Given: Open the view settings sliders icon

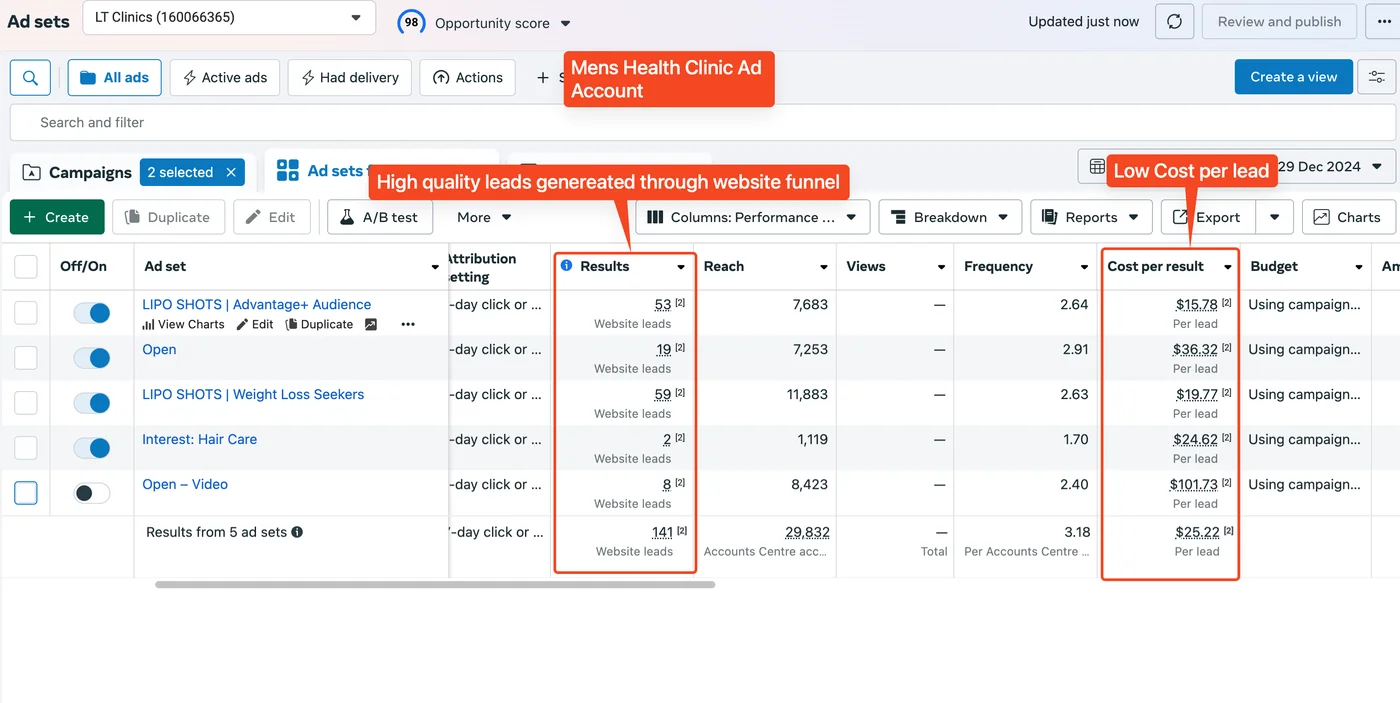Looking at the screenshot, I should [x=1377, y=78].
